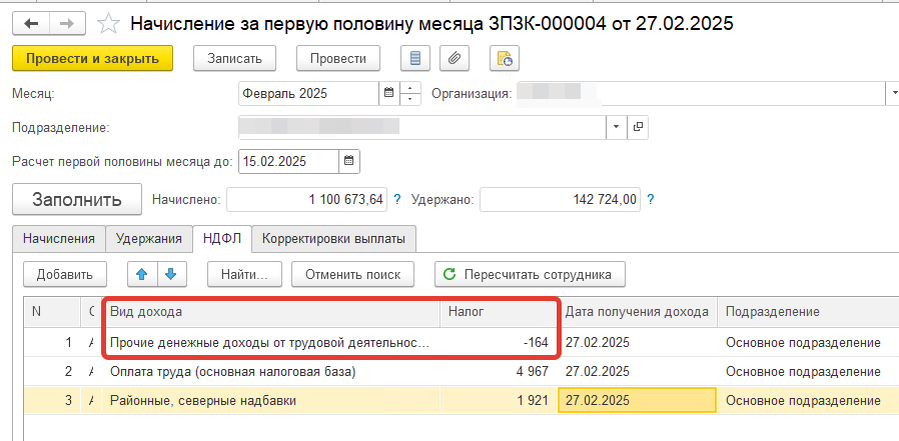Viewport: 899px width, 441px height.
Task: Click help question mark next to Начислено
Action: [396, 200]
